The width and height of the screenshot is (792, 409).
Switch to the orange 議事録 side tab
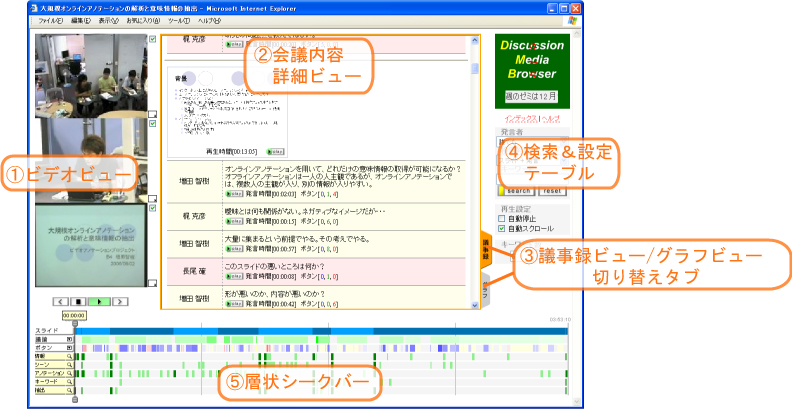pos(485,249)
